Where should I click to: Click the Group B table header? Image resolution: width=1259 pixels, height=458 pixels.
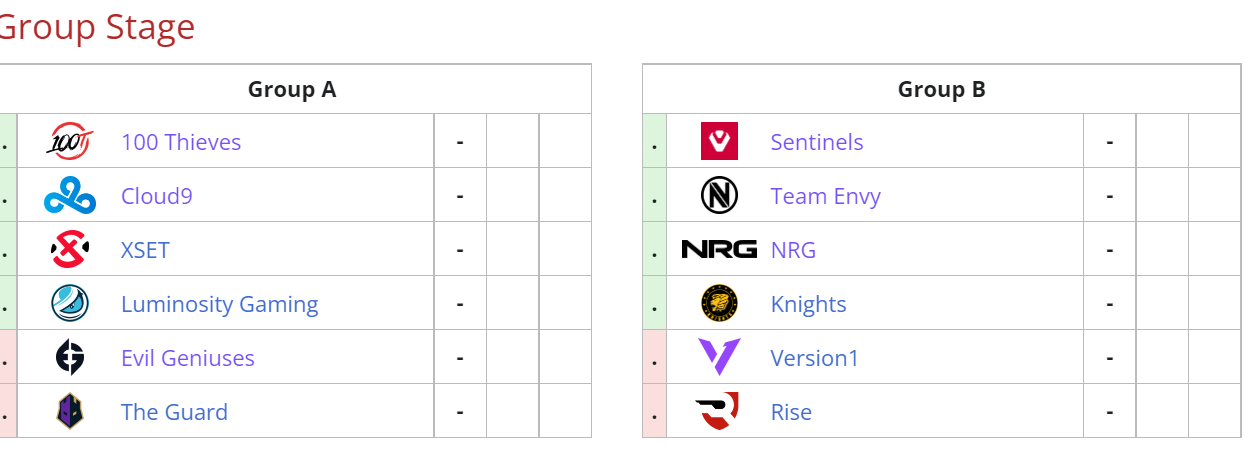point(942,89)
